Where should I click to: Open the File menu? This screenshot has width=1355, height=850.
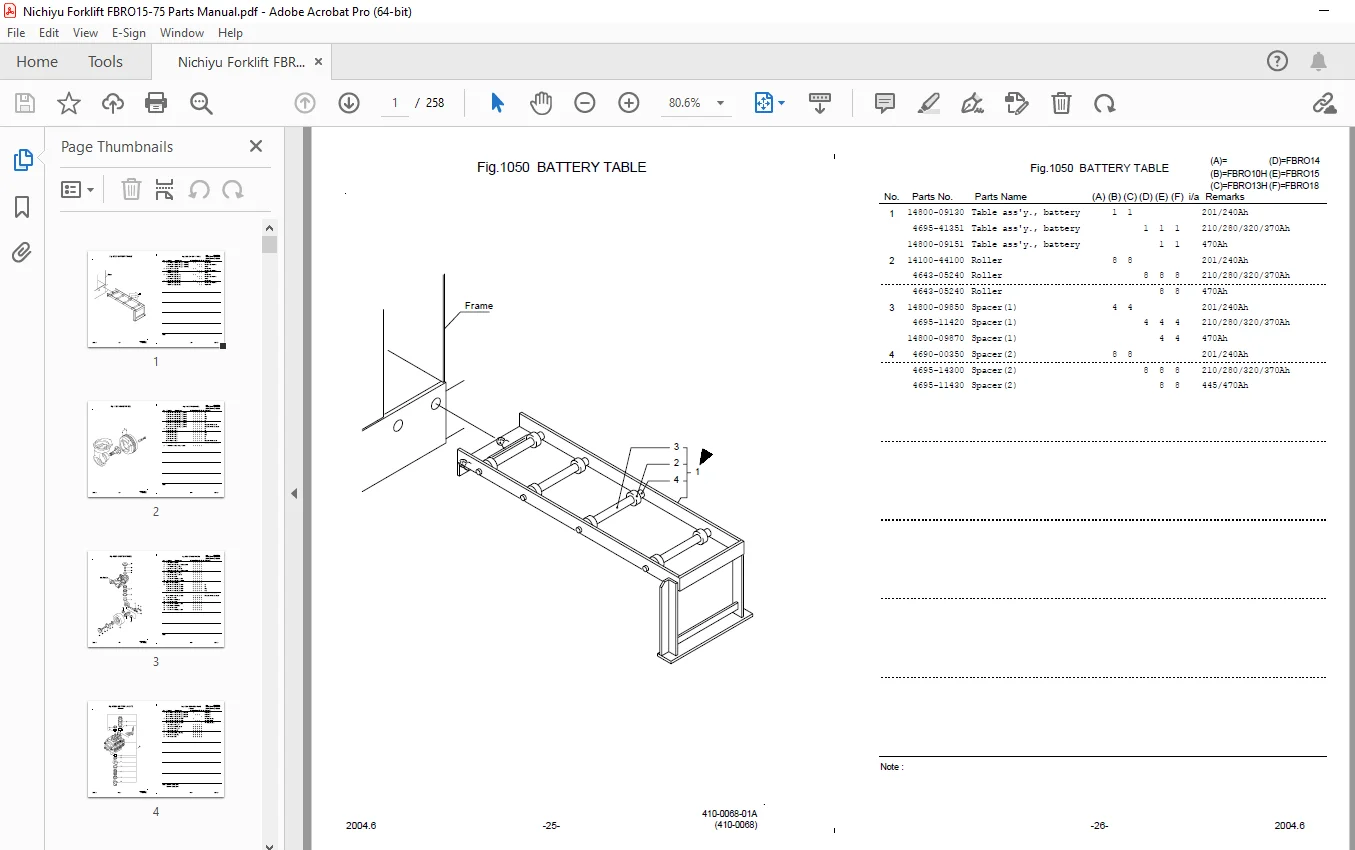16,32
